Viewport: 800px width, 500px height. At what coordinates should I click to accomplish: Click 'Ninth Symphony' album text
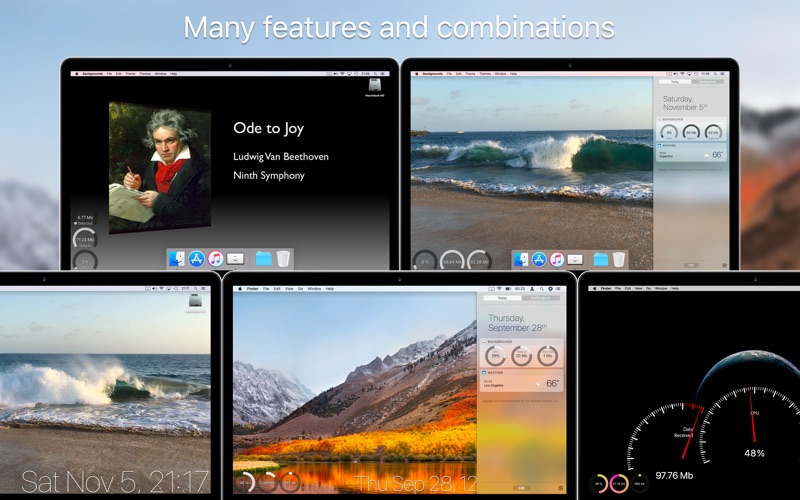[x=269, y=176]
